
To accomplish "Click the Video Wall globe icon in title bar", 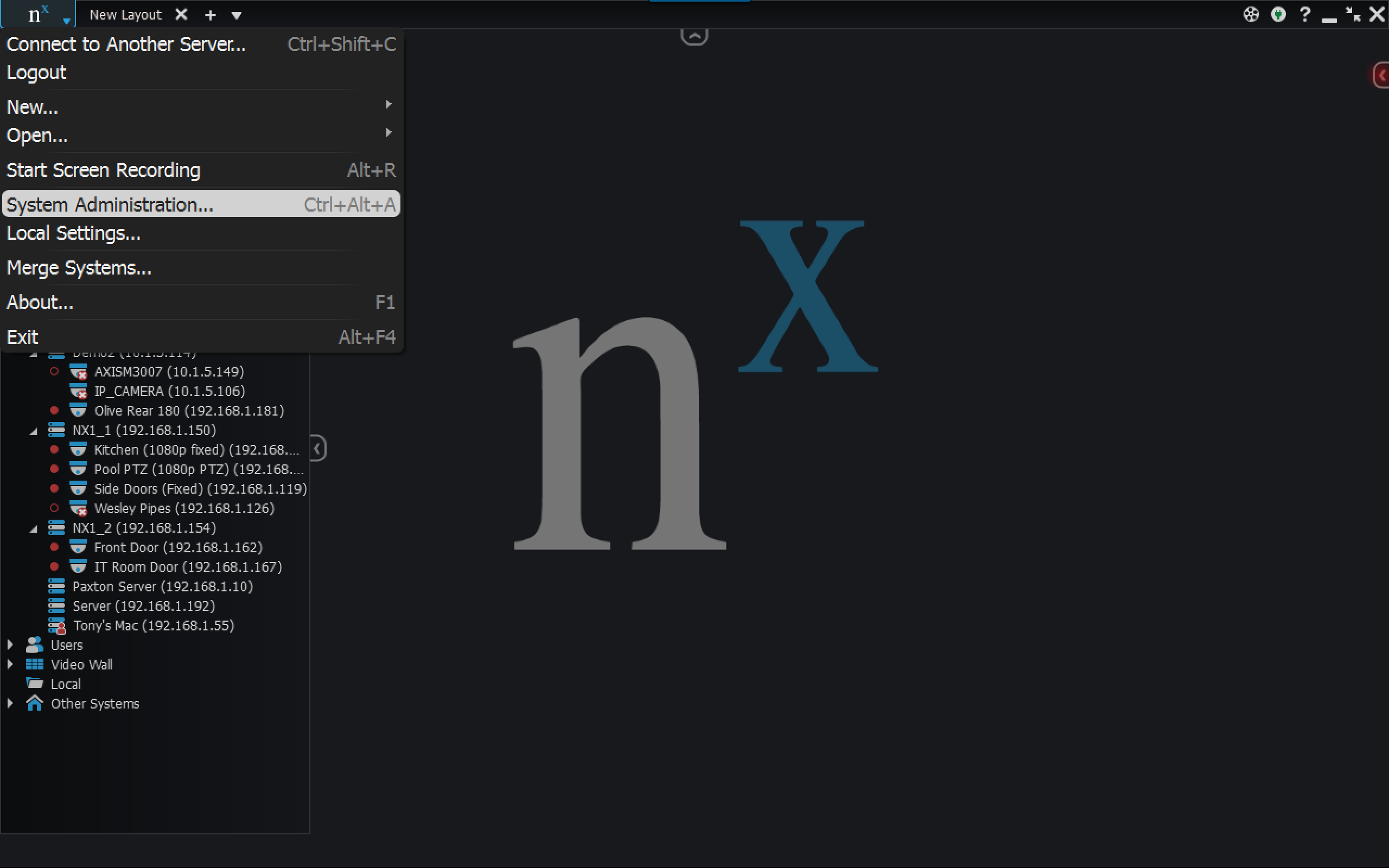I will (1251, 14).
